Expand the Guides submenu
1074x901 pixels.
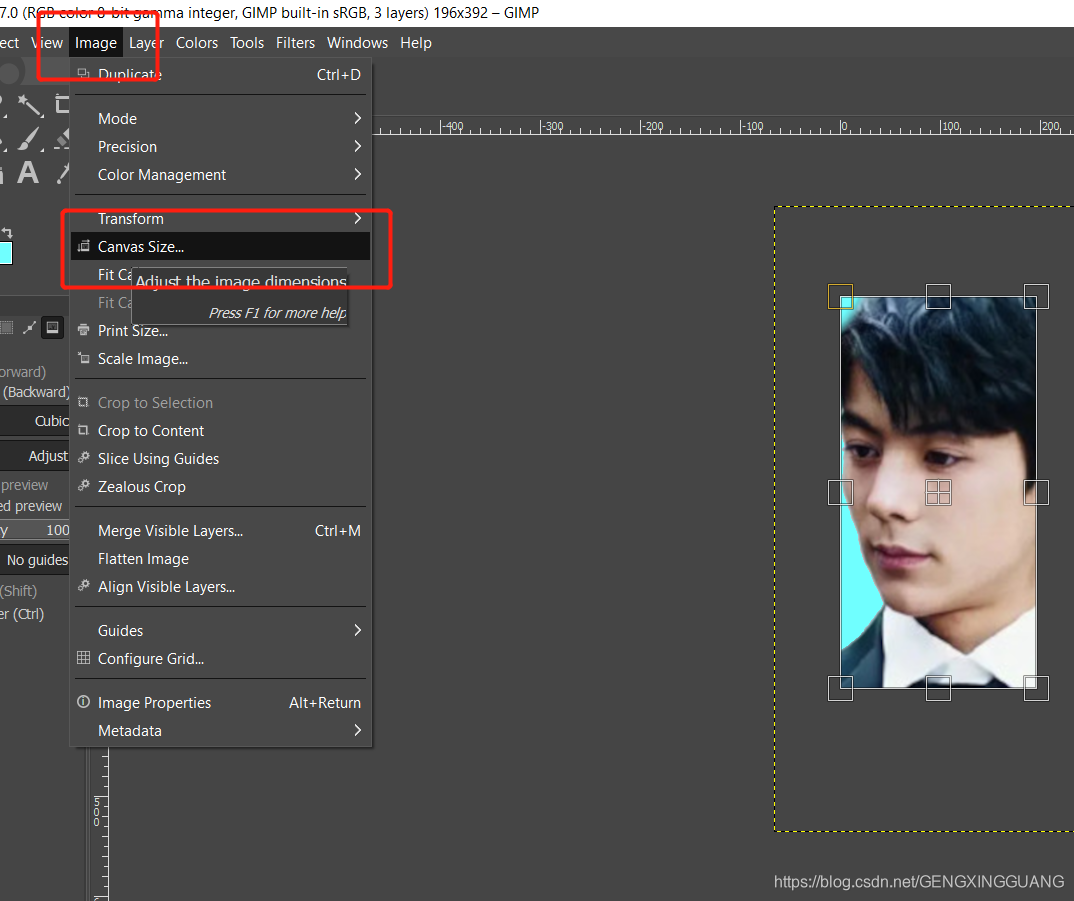[x=221, y=631]
